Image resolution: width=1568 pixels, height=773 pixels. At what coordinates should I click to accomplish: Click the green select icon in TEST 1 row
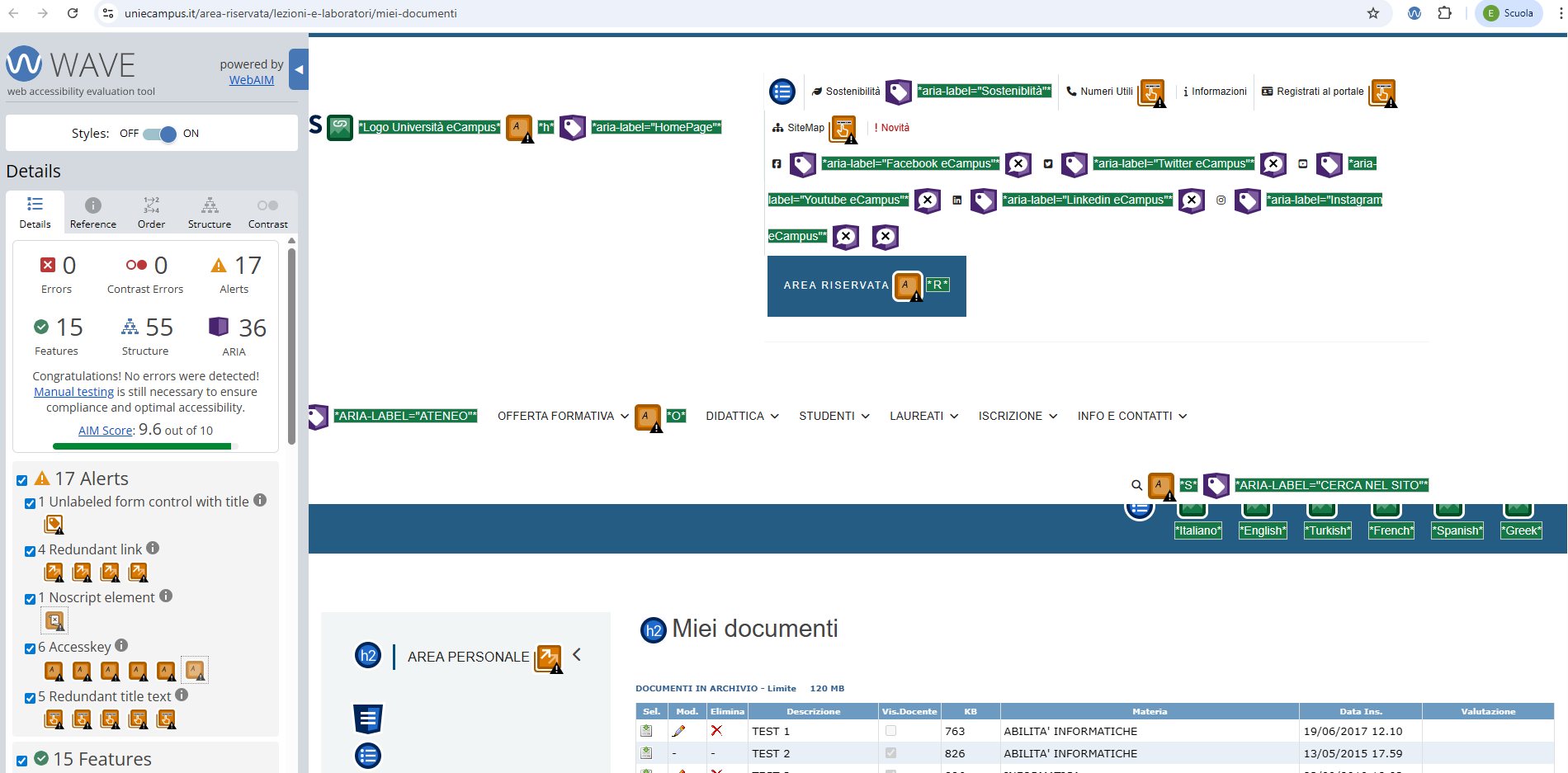pyautogui.click(x=647, y=731)
